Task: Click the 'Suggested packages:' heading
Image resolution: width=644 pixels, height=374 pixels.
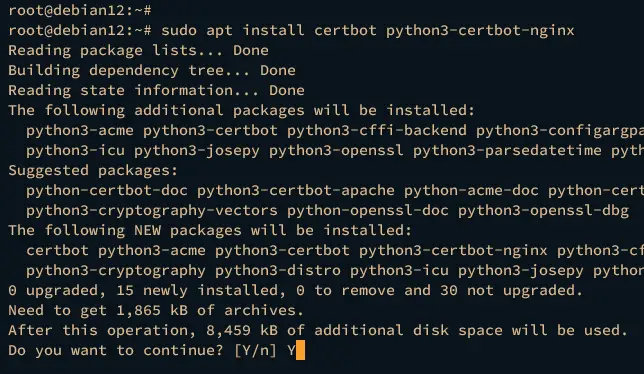Action: [x=93, y=170]
